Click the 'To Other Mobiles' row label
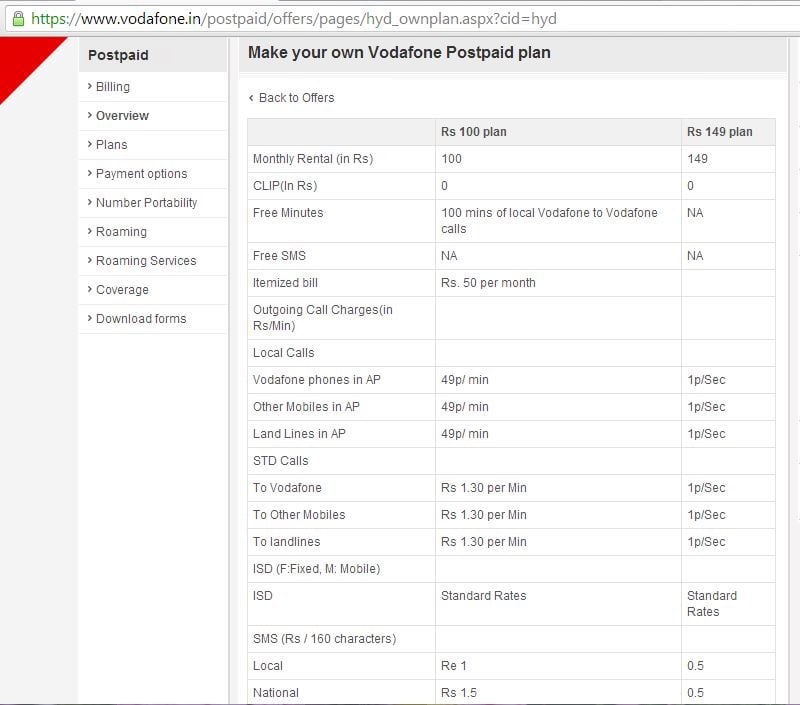The height and width of the screenshot is (705, 800). pyautogui.click(x=299, y=515)
